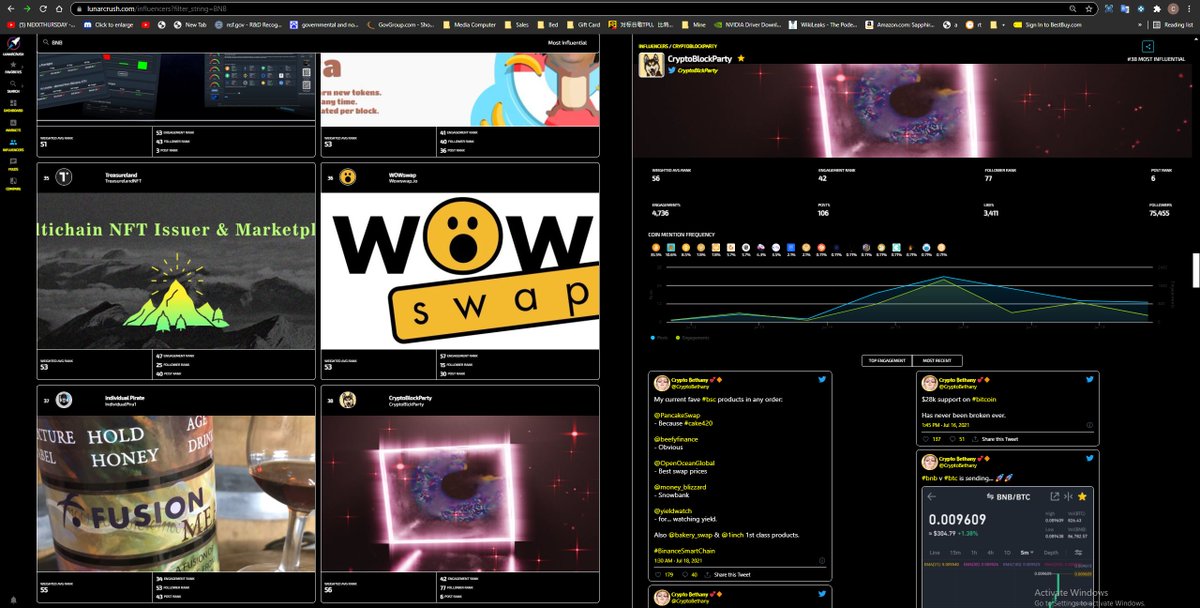The height and width of the screenshot is (608, 1200).
Task: Open the #BinanceSmartChain hashtag link
Action: [x=685, y=551]
